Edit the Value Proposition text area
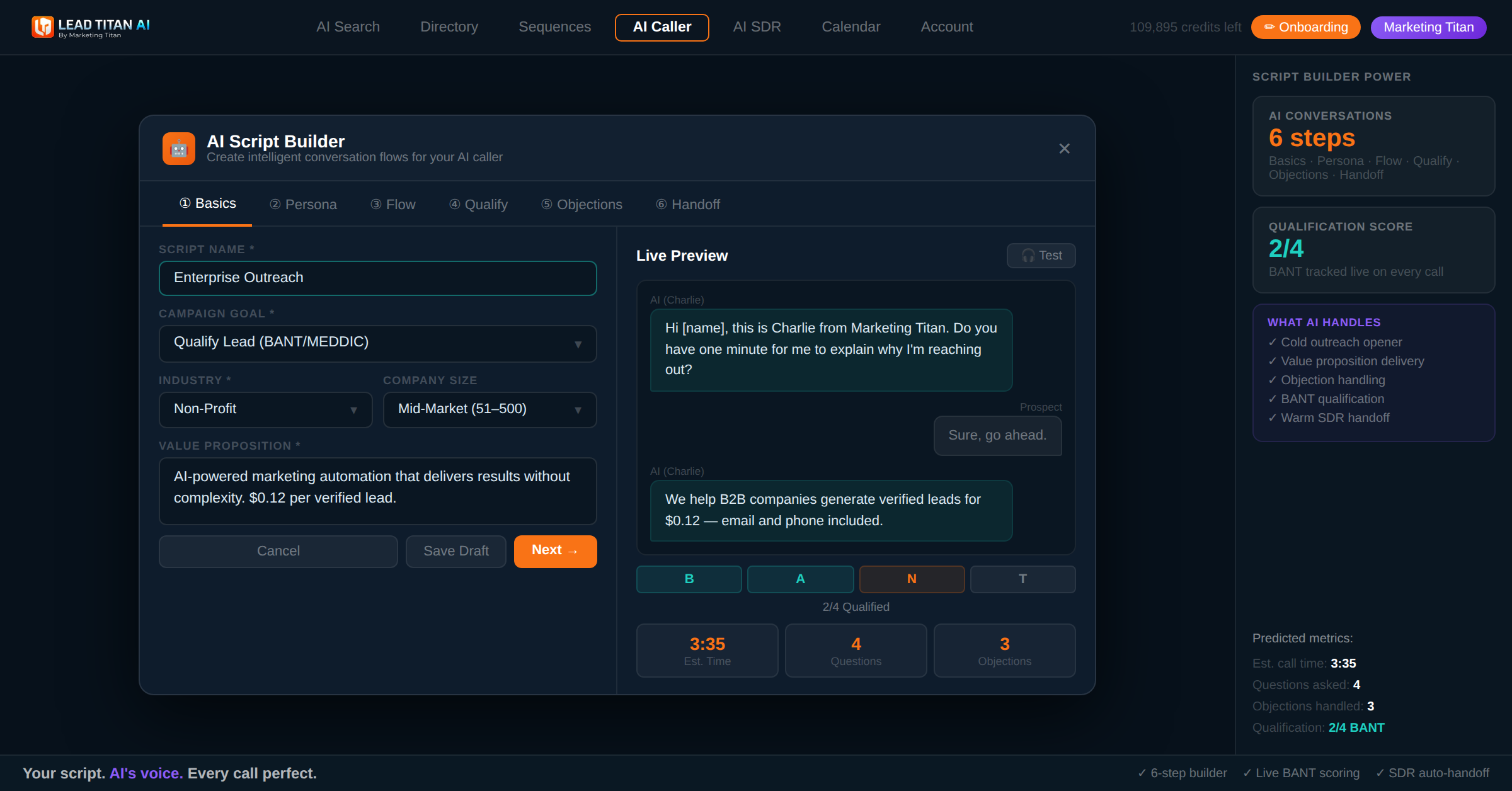Image resolution: width=1512 pixels, height=791 pixels. tap(378, 491)
